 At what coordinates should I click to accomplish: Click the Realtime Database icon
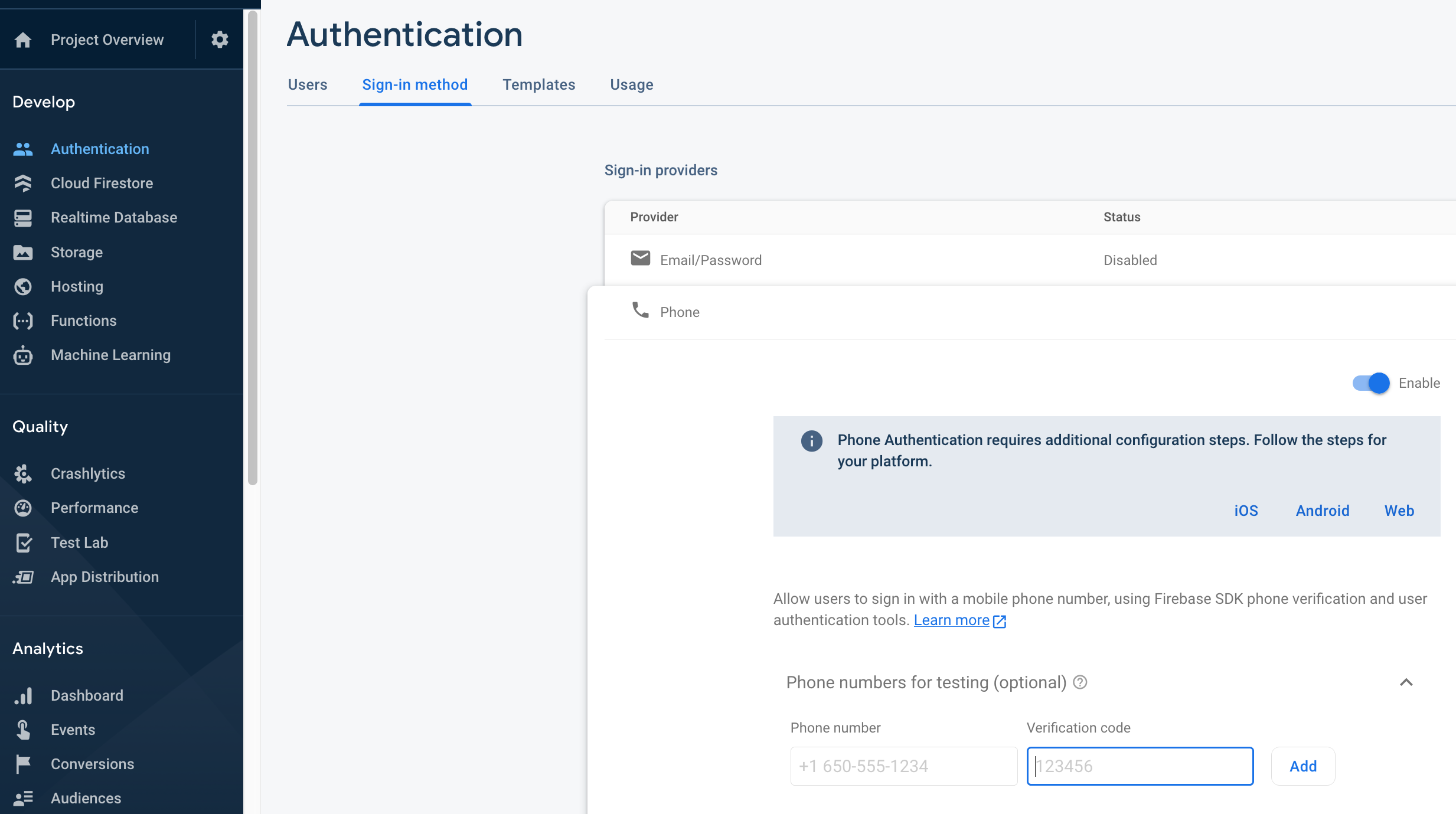click(23, 218)
